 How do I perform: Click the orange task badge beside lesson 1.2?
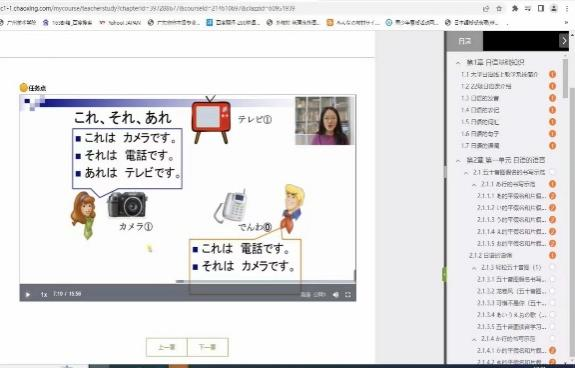(552, 87)
